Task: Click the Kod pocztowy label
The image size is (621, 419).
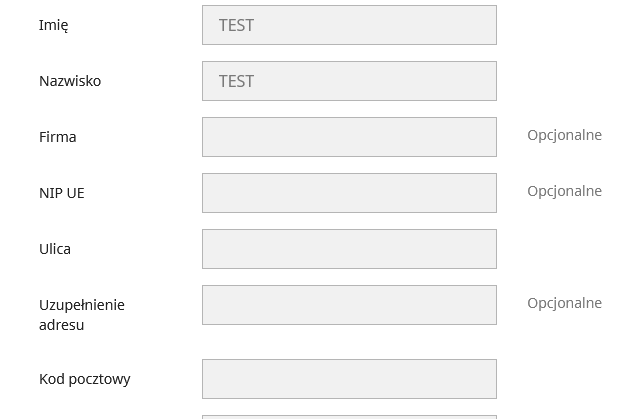Action: (85, 379)
